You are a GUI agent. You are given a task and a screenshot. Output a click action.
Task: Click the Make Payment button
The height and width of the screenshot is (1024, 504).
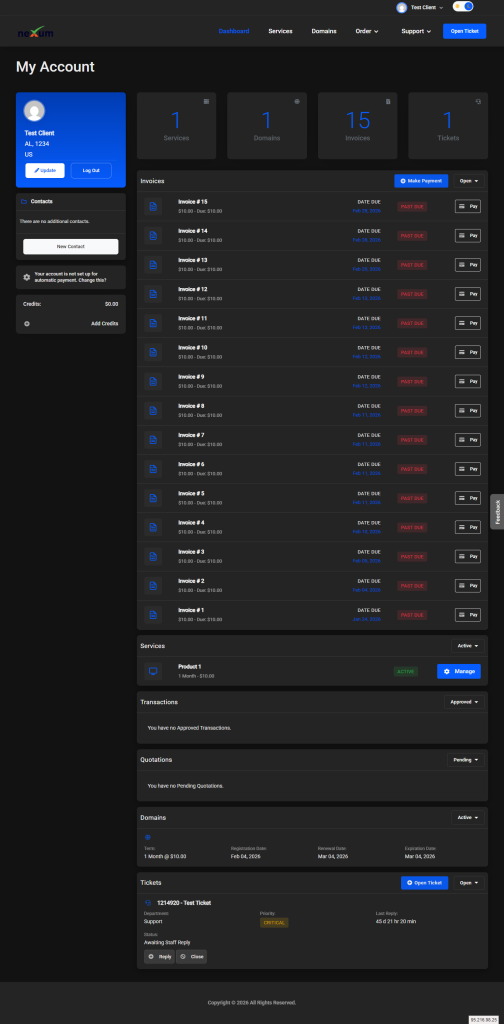[x=421, y=181]
